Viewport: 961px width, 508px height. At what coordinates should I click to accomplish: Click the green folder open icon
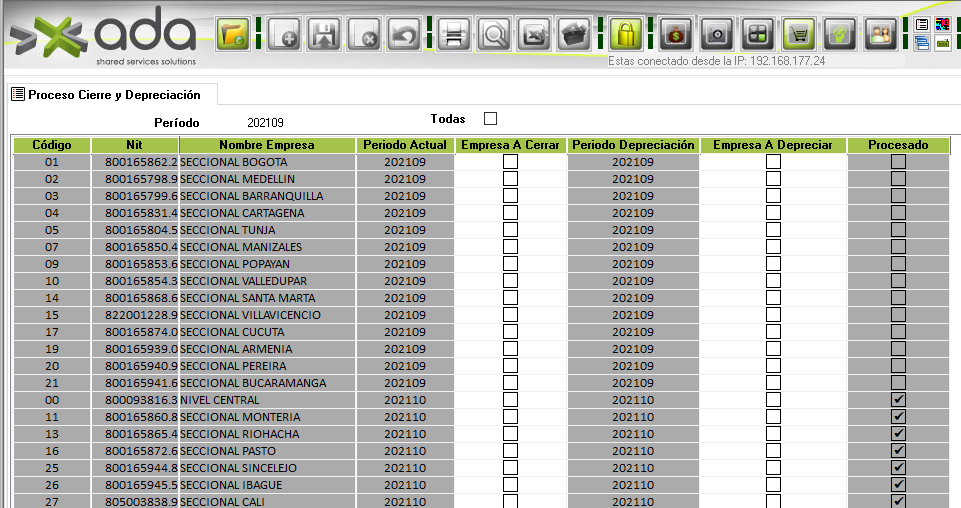click(x=233, y=35)
